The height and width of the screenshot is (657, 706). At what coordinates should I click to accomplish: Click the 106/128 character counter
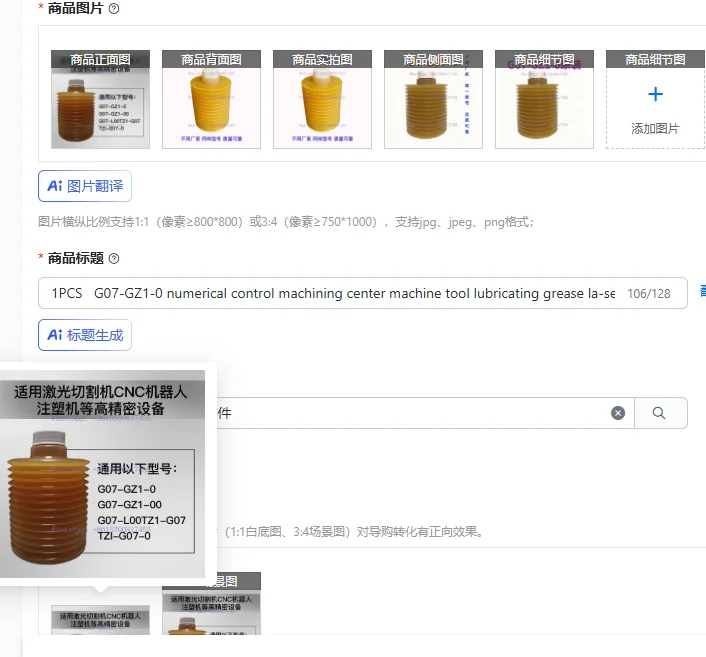(649, 294)
